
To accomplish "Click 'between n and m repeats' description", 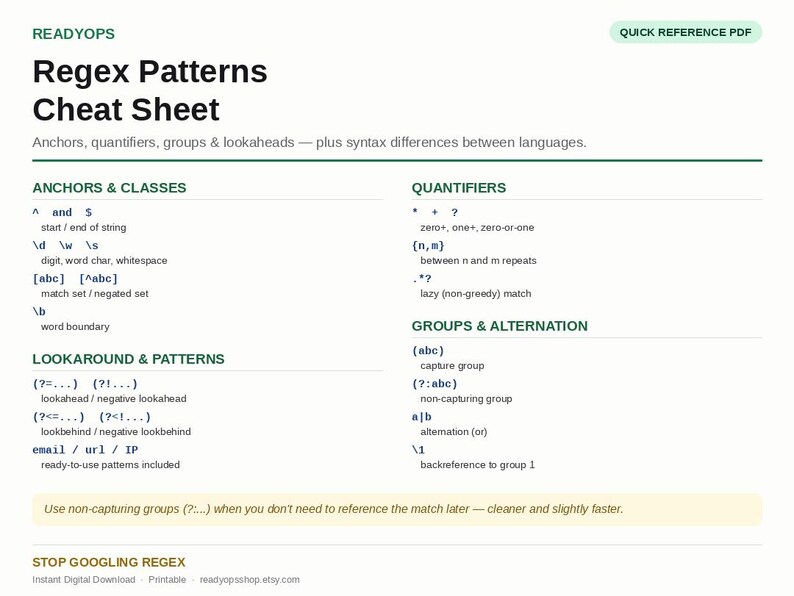I will pyautogui.click(x=478, y=260).
